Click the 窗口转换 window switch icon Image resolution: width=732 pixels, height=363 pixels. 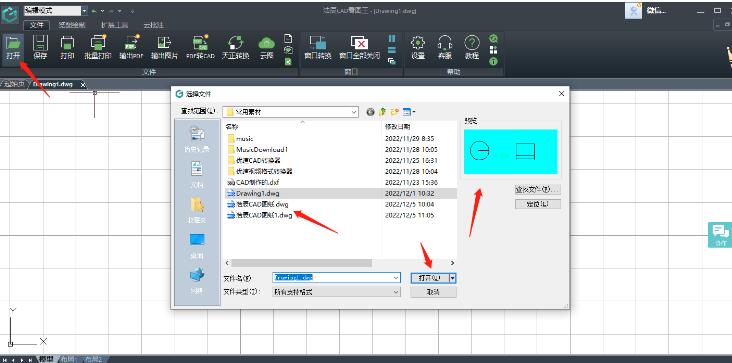coord(318,47)
